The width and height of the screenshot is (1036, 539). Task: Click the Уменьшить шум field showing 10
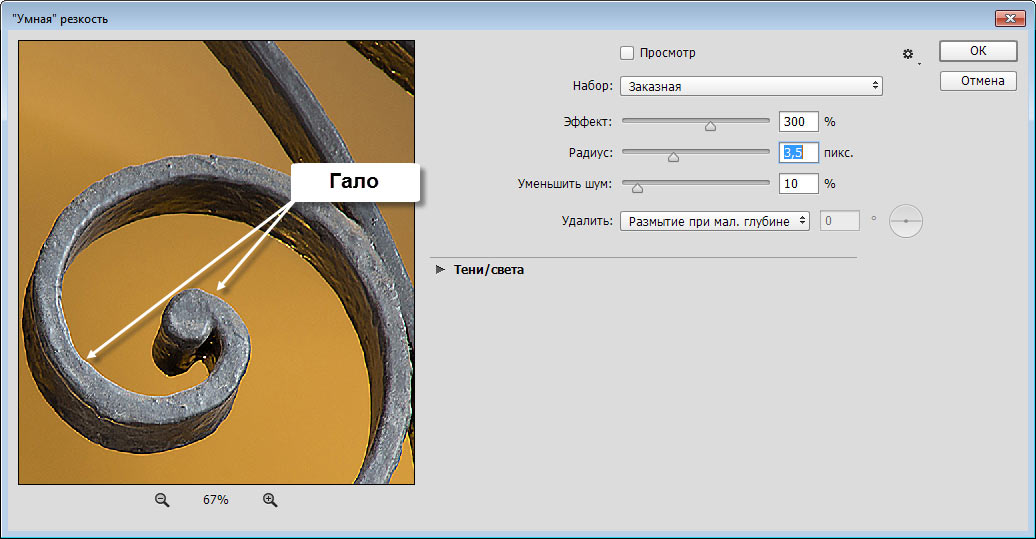798,184
